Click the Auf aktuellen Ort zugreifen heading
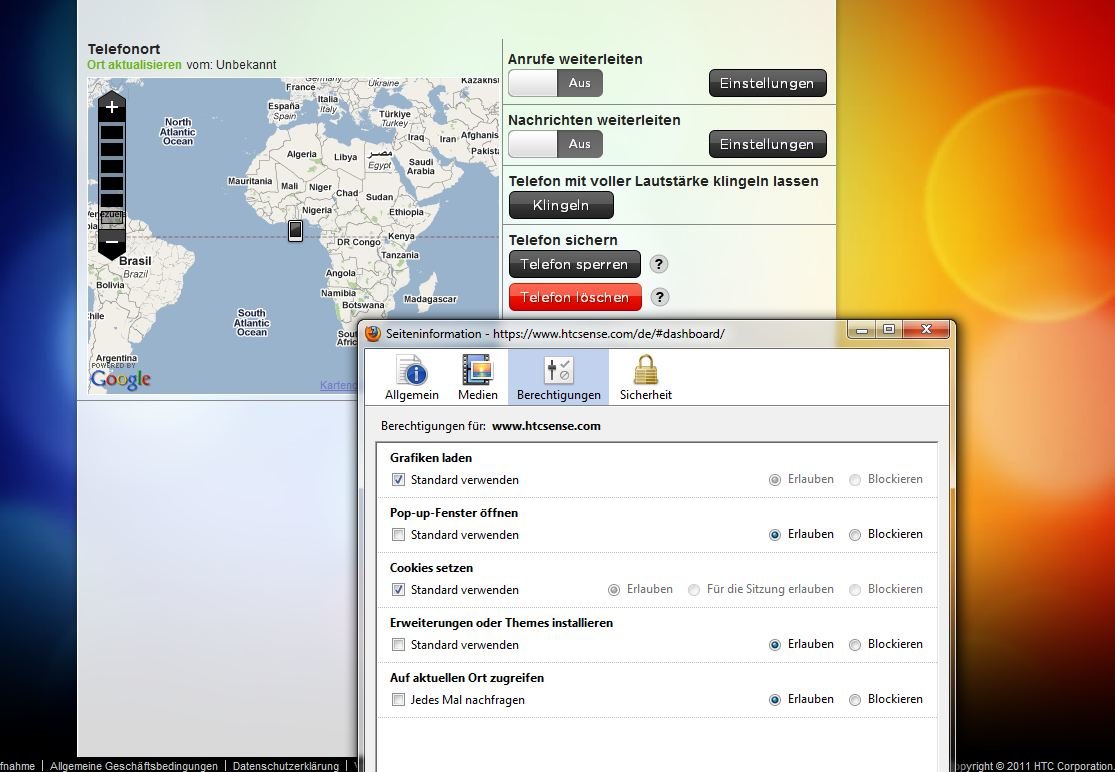 467,678
